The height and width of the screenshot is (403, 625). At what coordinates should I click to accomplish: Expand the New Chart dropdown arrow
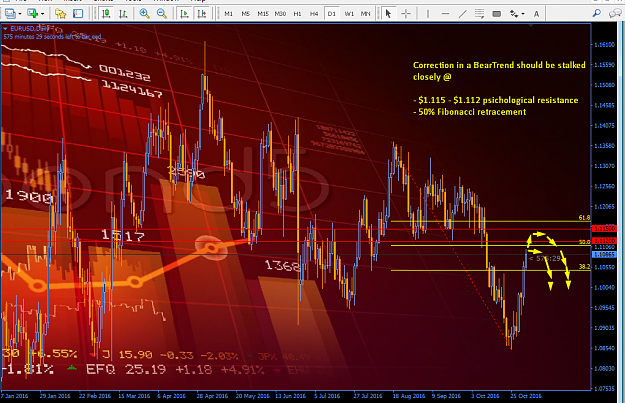pyautogui.click(x=20, y=14)
